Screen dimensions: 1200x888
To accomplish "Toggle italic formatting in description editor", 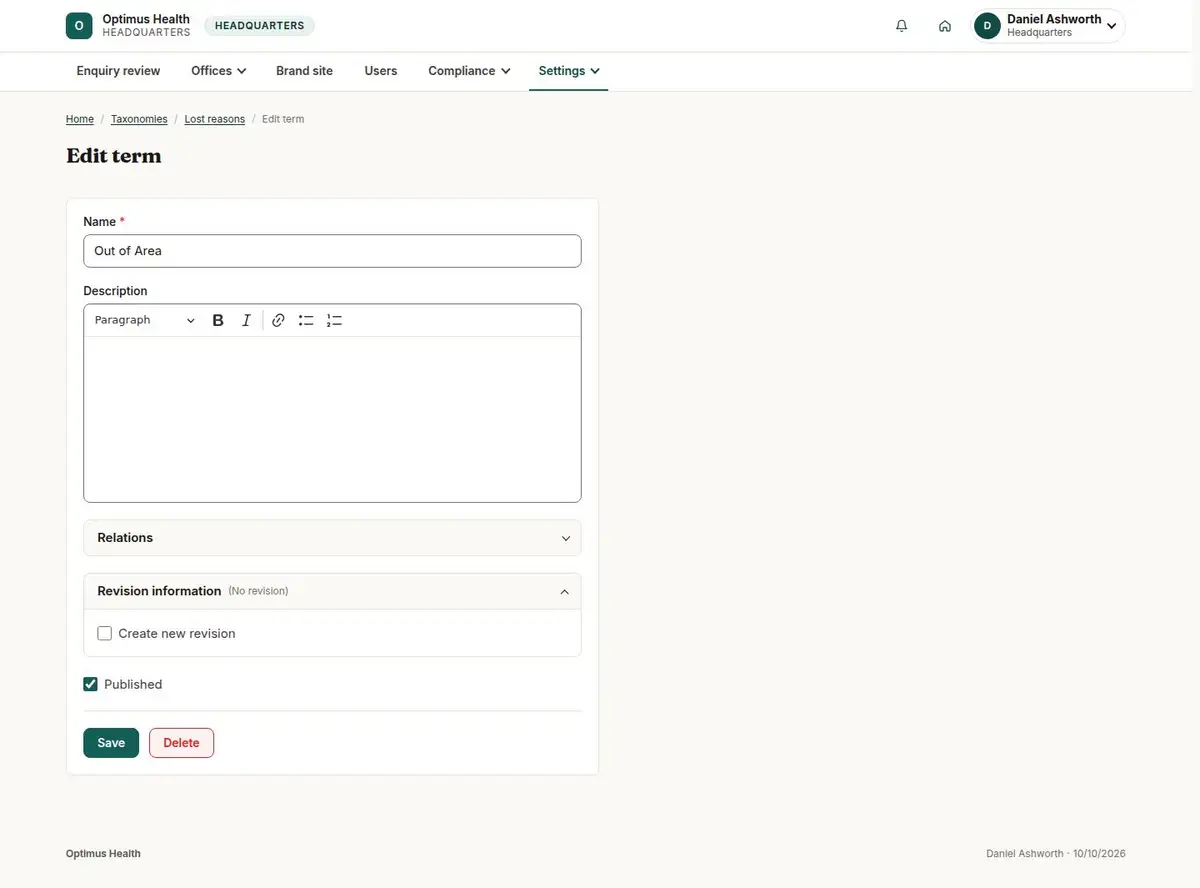I will point(246,320).
